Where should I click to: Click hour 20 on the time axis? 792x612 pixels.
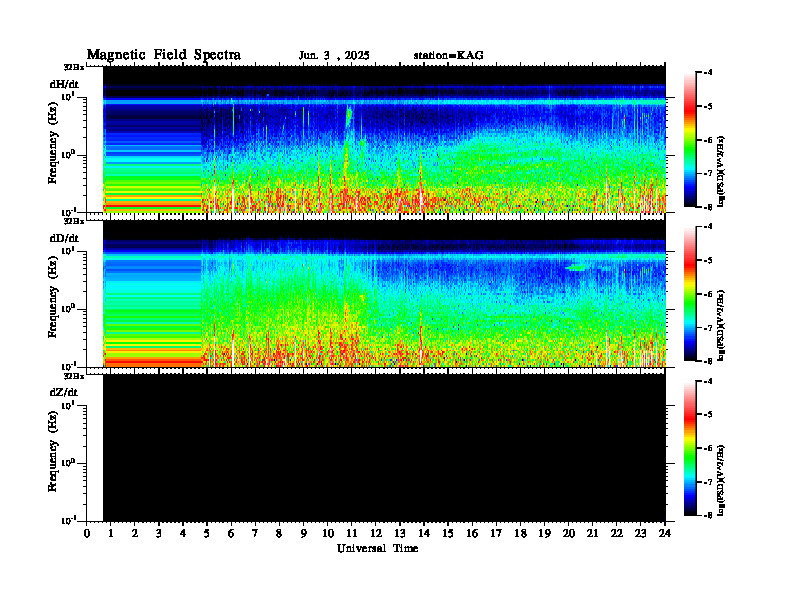point(569,534)
